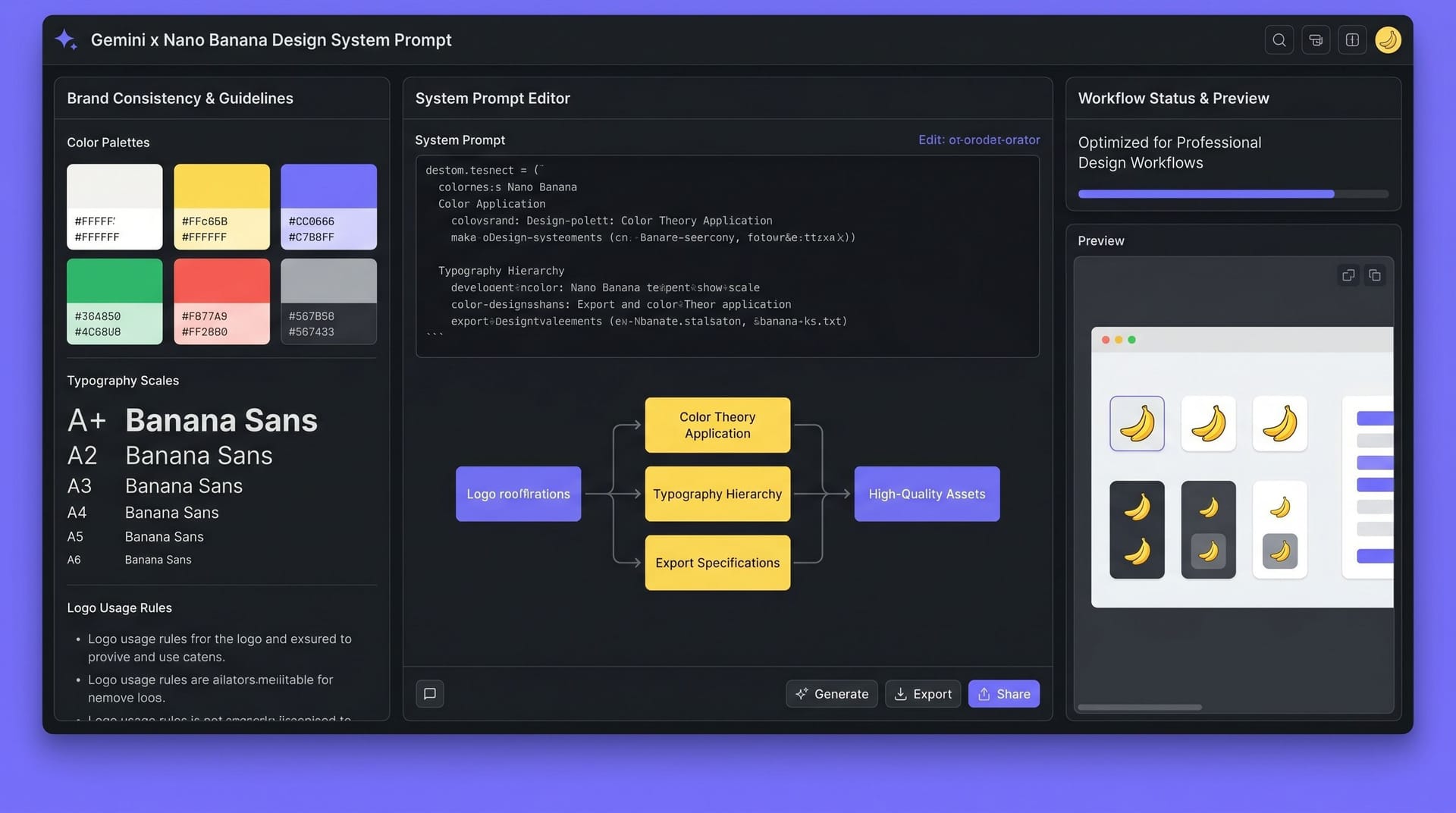The image size is (1456, 813).
Task: Click the Export button
Action: click(x=923, y=694)
